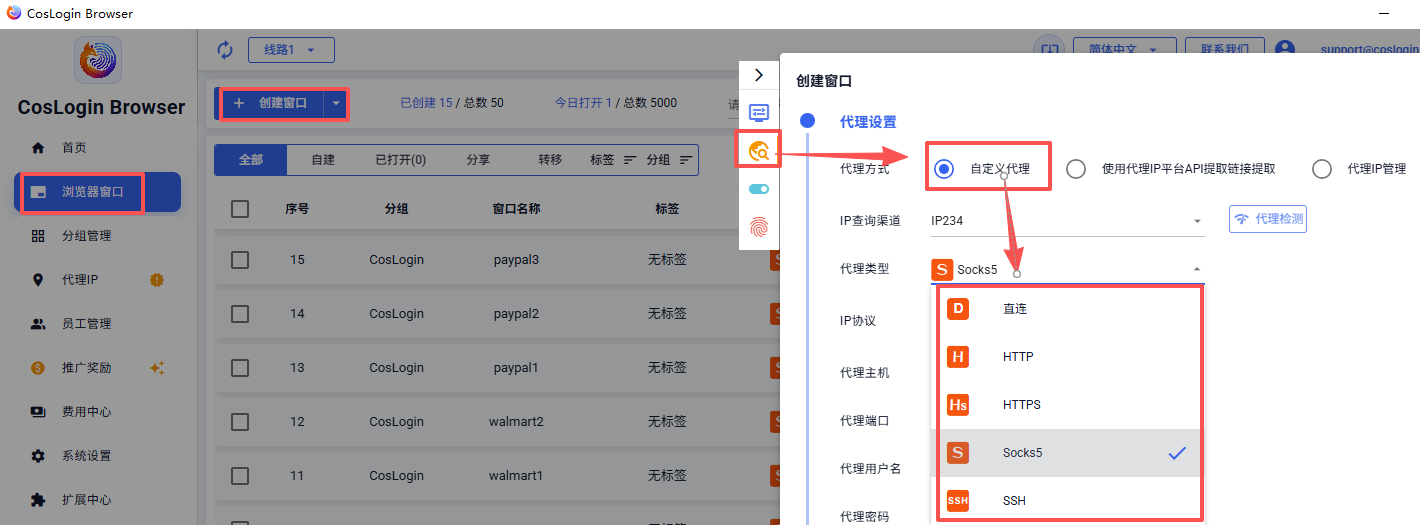
Task: Choose Socks5 from proxy type list
Action: pyautogui.click(x=1069, y=453)
